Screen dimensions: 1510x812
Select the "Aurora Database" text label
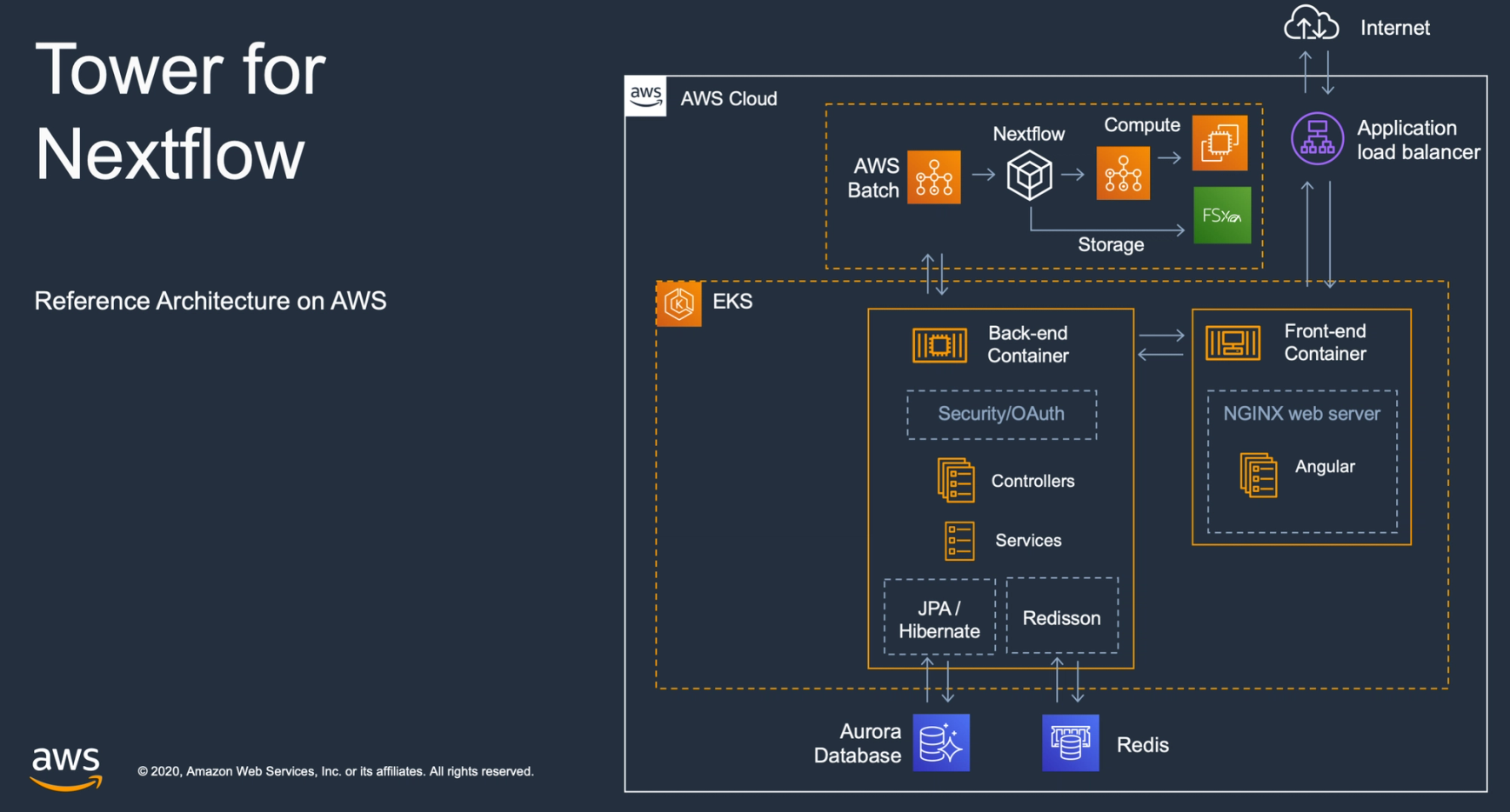tap(858, 743)
